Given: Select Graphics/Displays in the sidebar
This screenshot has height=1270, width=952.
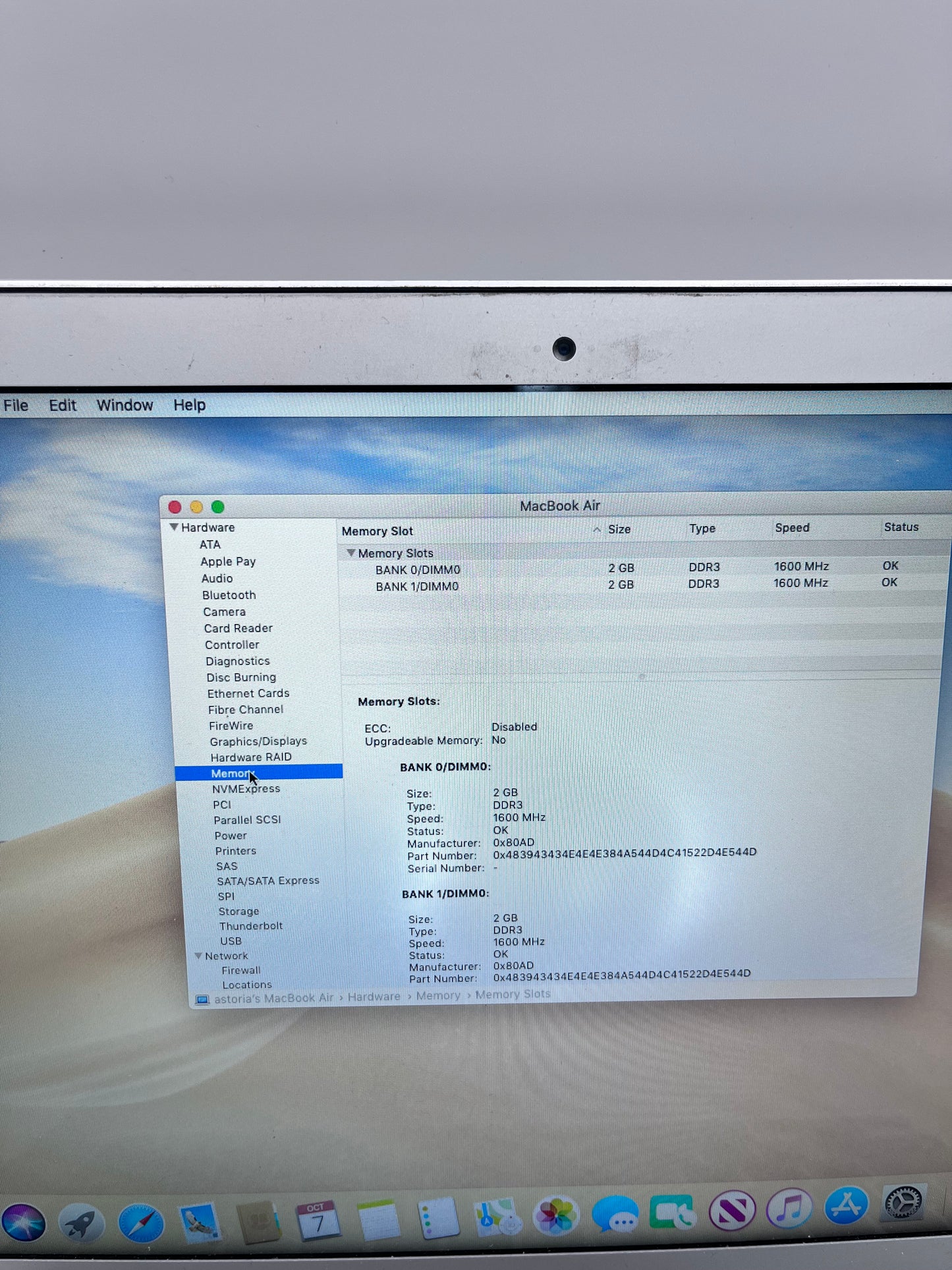Looking at the screenshot, I should 258,741.
